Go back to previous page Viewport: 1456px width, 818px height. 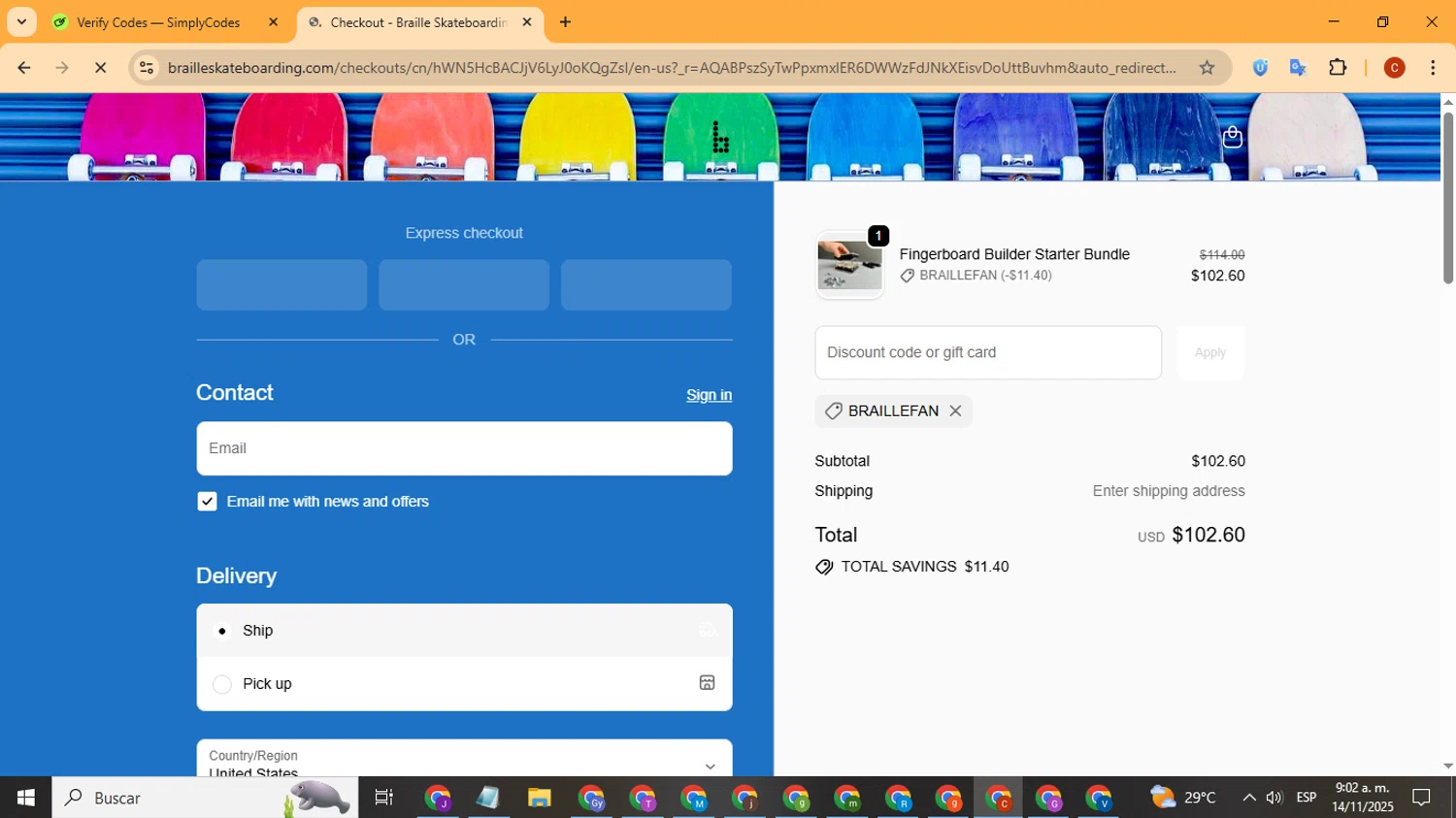tap(24, 68)
